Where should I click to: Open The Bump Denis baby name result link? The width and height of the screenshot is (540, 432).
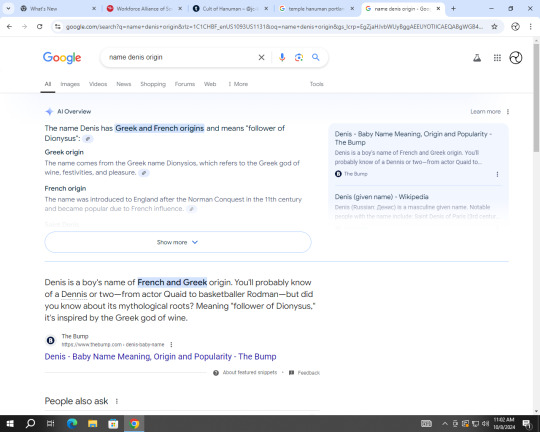click(160, 357)
